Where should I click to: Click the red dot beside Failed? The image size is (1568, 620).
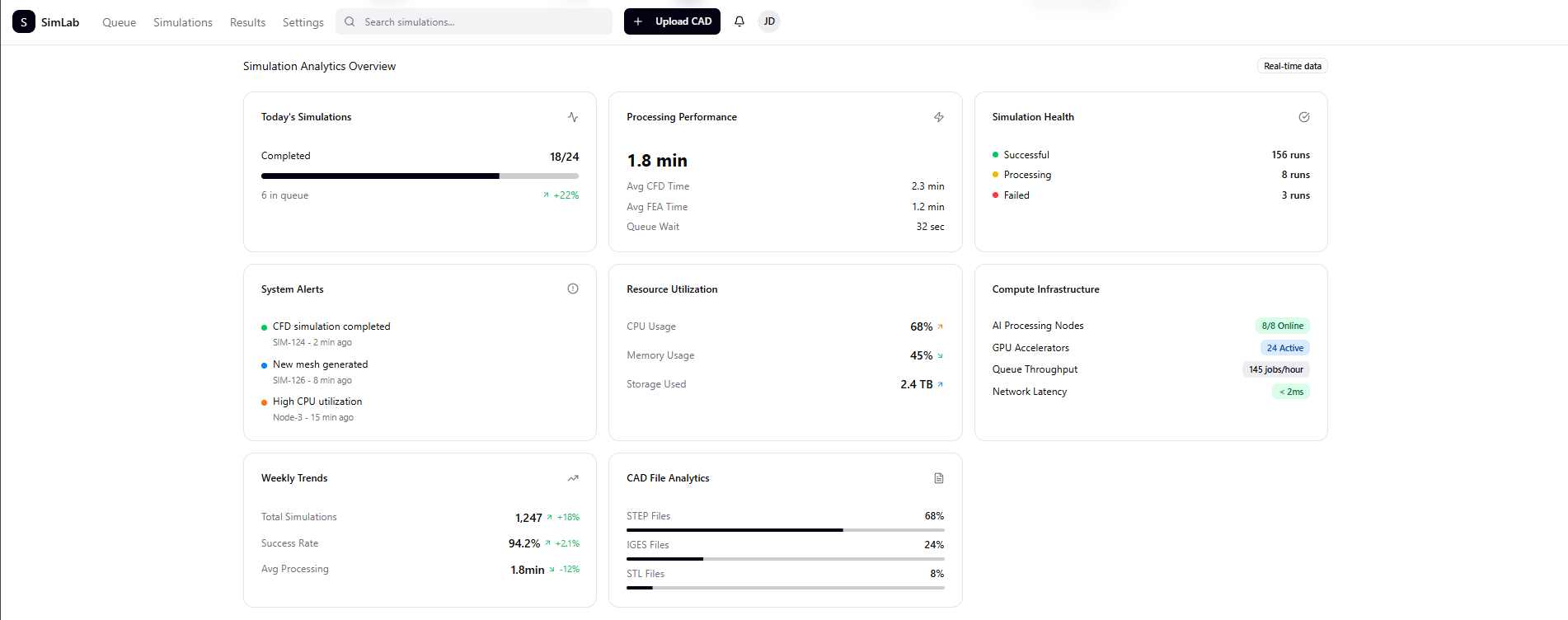[x=995, y=195]
